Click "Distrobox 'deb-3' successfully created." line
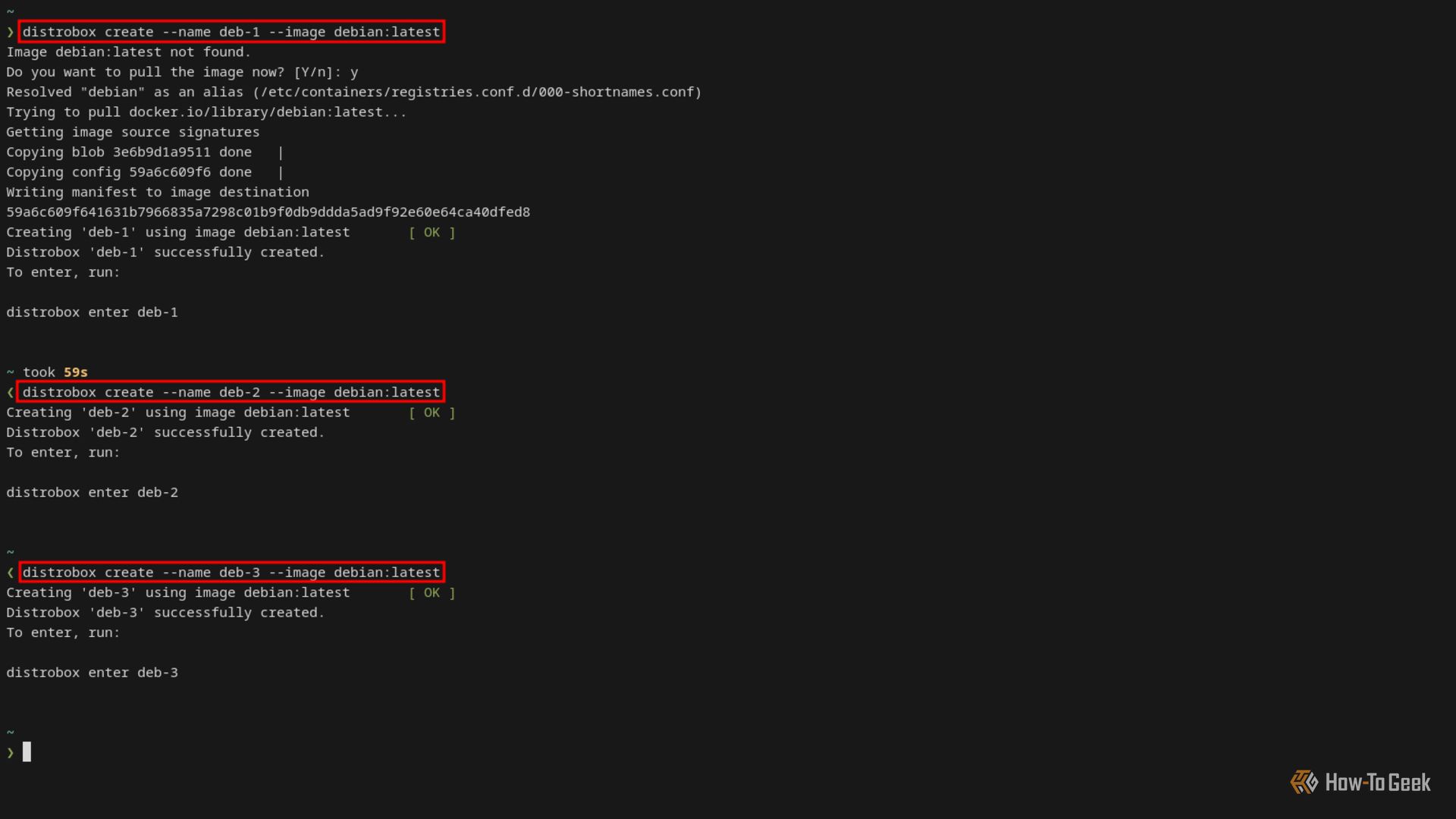This screenshot has height=819, width=1456. tap(165, 613)
